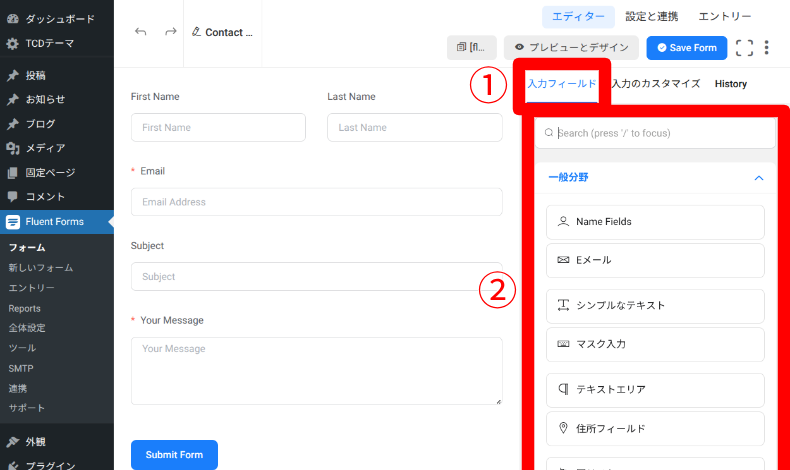Add the Name Fields element

click(x=655, y=222)
